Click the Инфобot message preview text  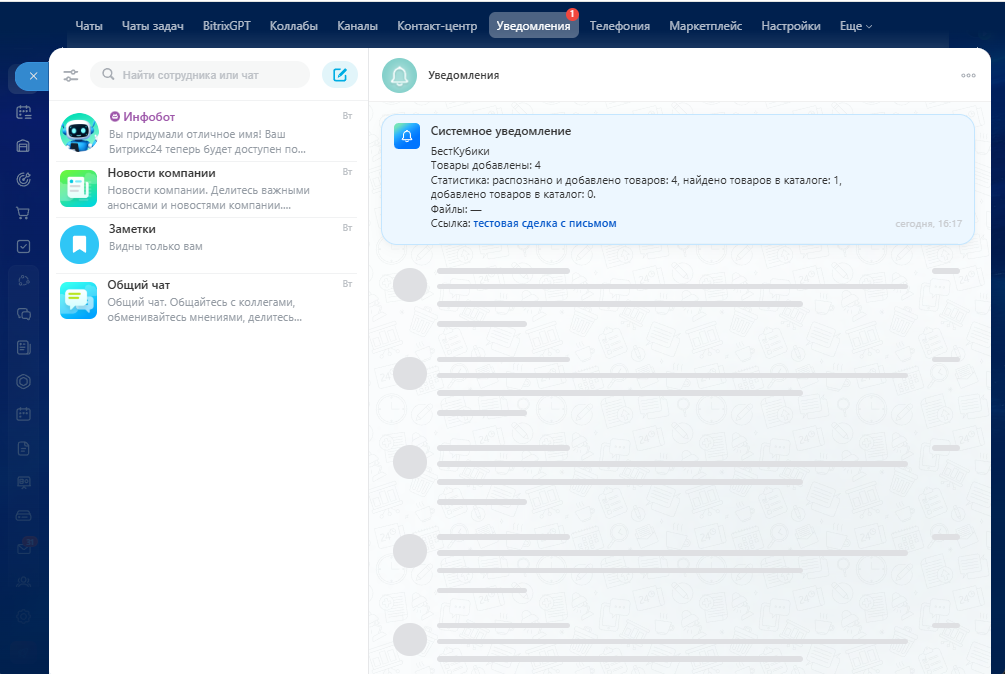click(x=207, y=142)
